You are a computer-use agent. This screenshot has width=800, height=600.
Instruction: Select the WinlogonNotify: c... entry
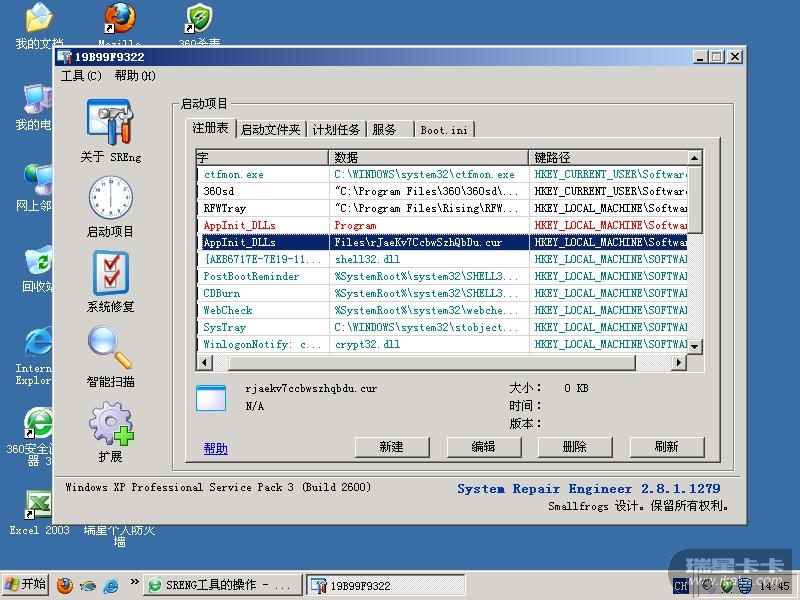[442, 344]
